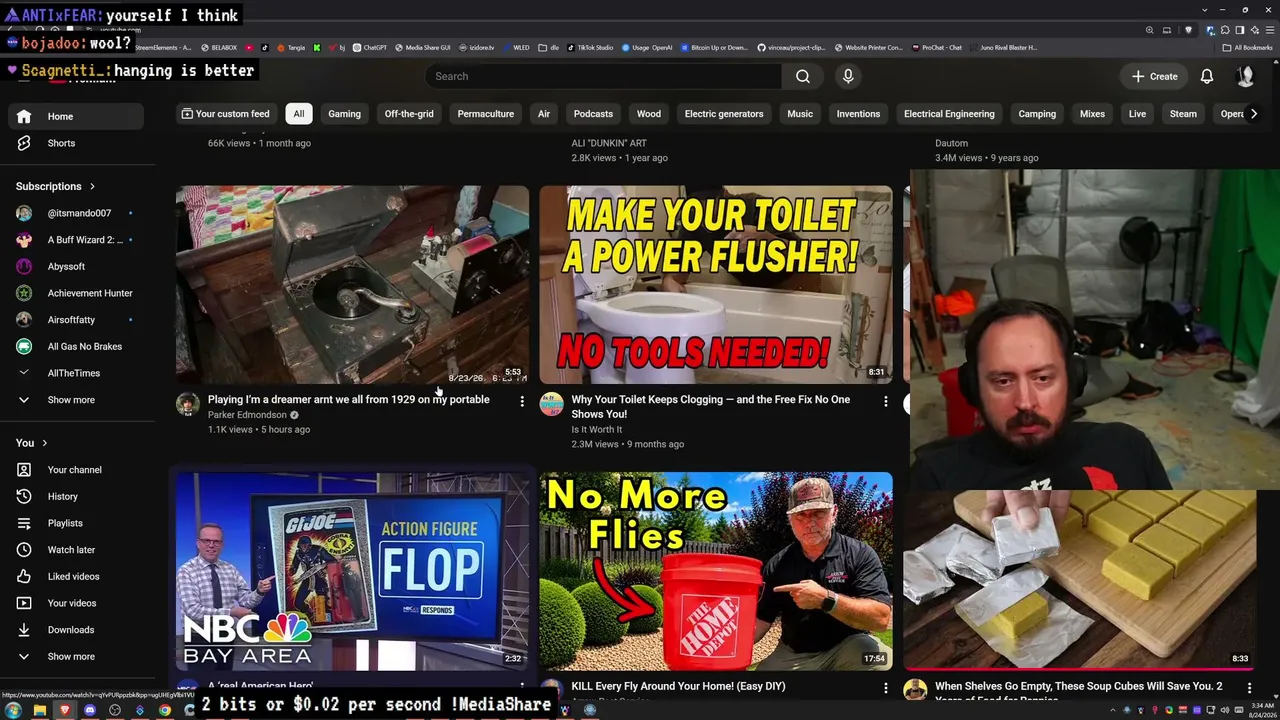Open File Explorer from the taskbar
This screenshot has height=720, width=1280.
(39, 710)
